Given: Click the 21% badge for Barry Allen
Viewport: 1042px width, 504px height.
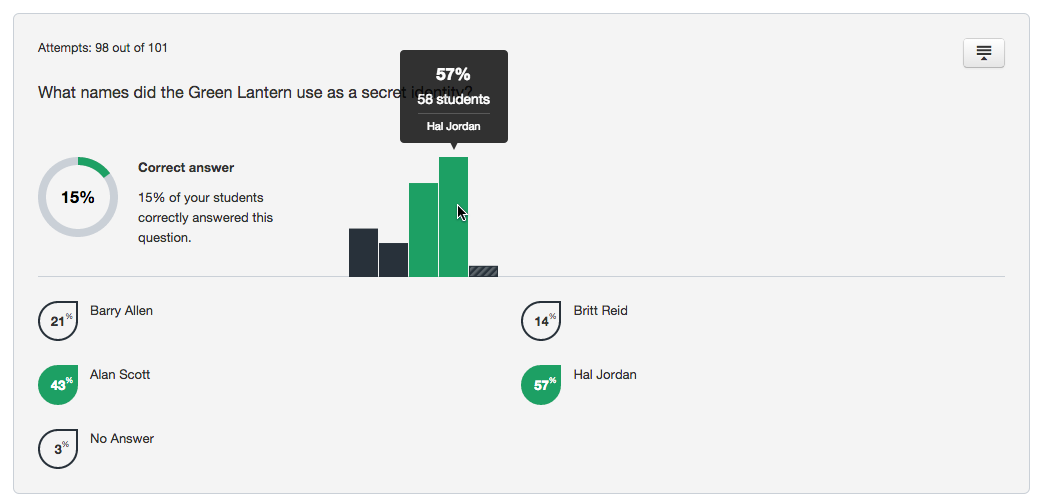Looking at the screenshot, I should [58, 321].
